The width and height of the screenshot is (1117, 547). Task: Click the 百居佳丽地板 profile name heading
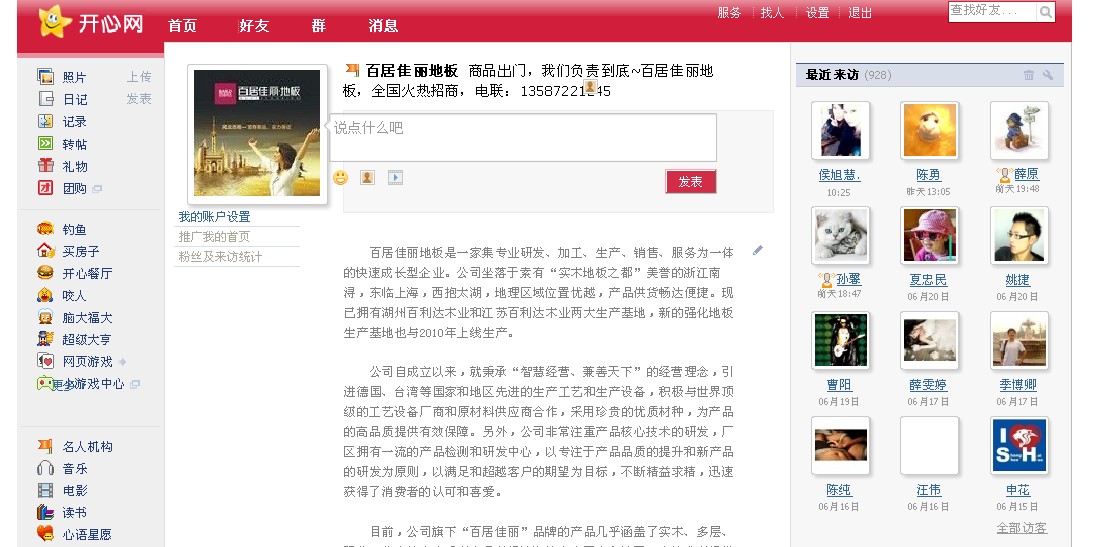point(412,71)
